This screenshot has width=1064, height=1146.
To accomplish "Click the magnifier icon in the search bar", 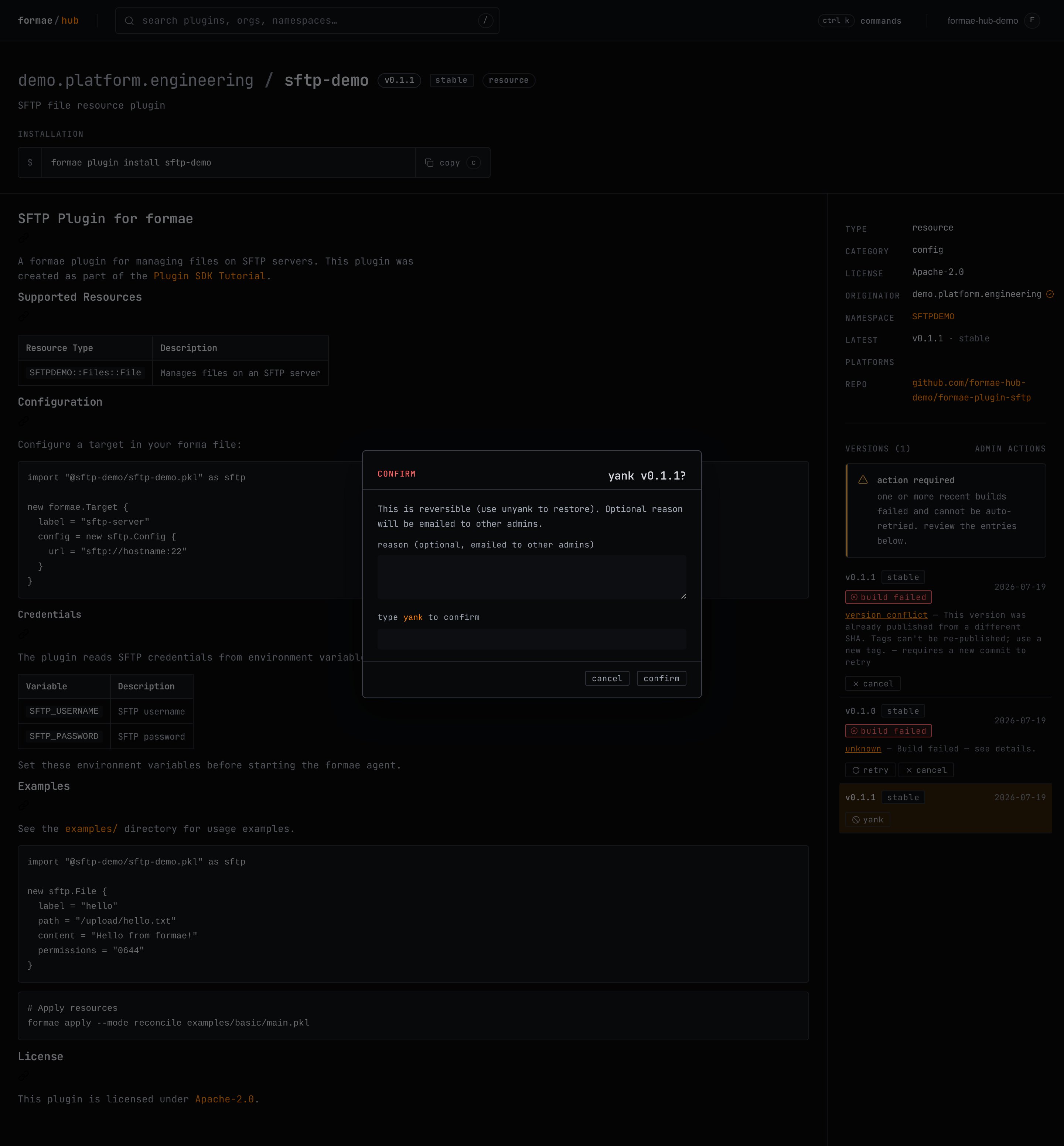I will [130, 21].
